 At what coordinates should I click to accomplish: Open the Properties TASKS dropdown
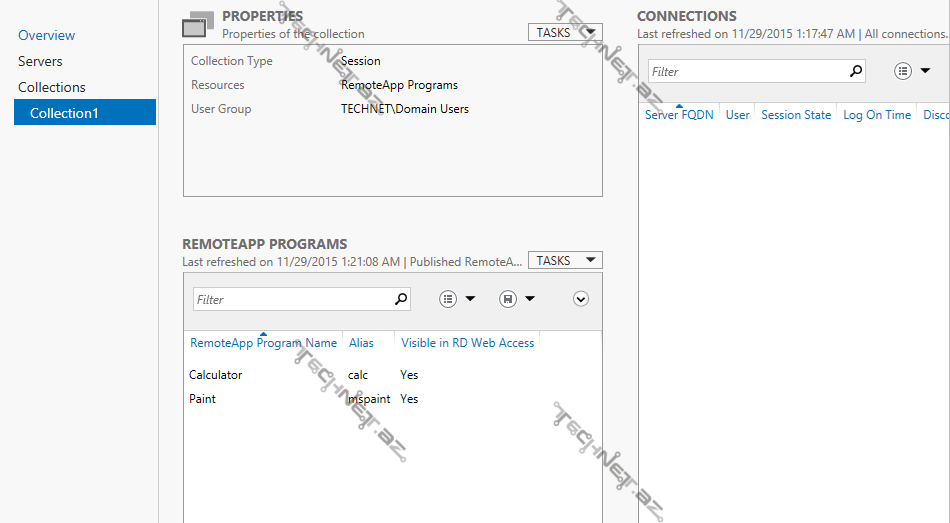(x=564, y=32)
